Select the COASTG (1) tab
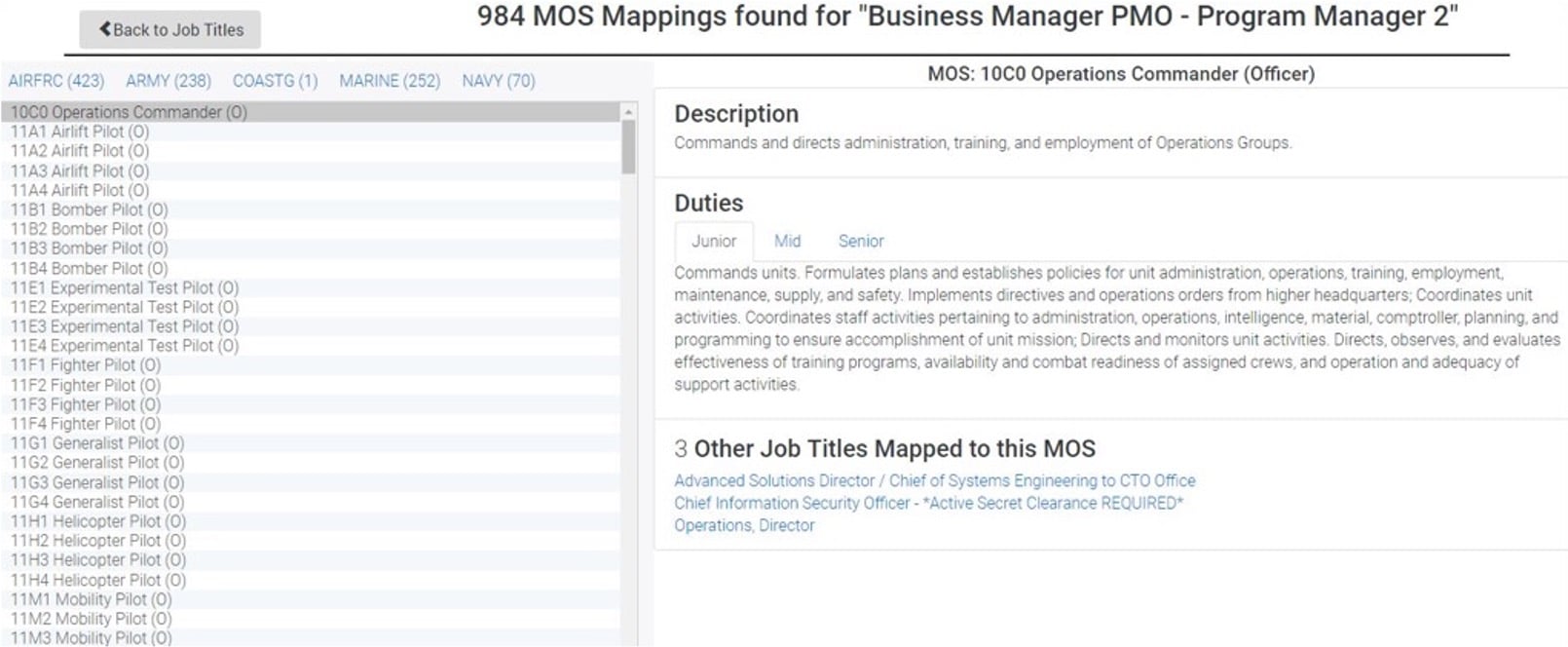Screen dimensions: 1568x647 275,81
